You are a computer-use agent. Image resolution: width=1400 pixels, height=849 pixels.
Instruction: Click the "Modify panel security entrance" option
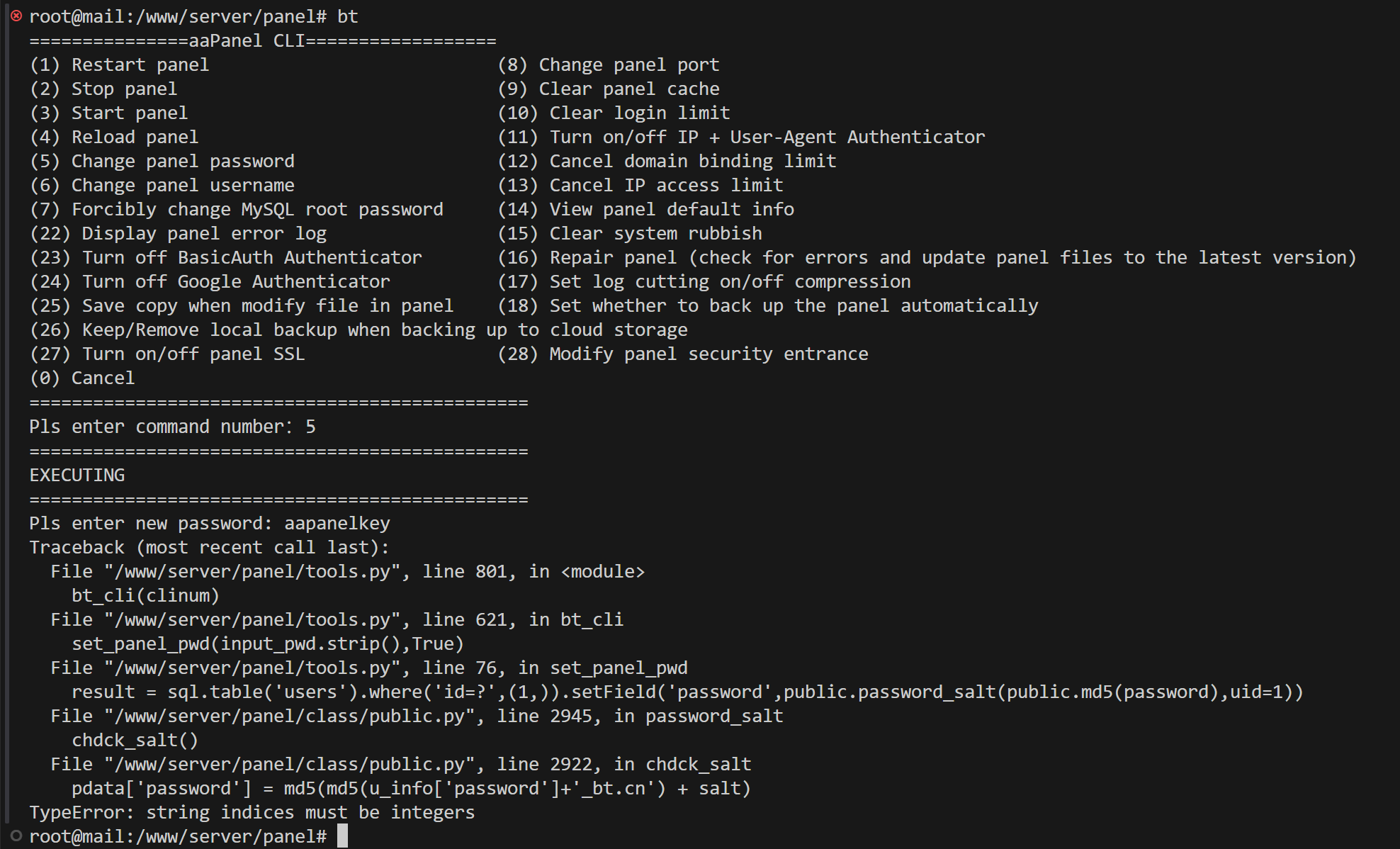point(708,354)
